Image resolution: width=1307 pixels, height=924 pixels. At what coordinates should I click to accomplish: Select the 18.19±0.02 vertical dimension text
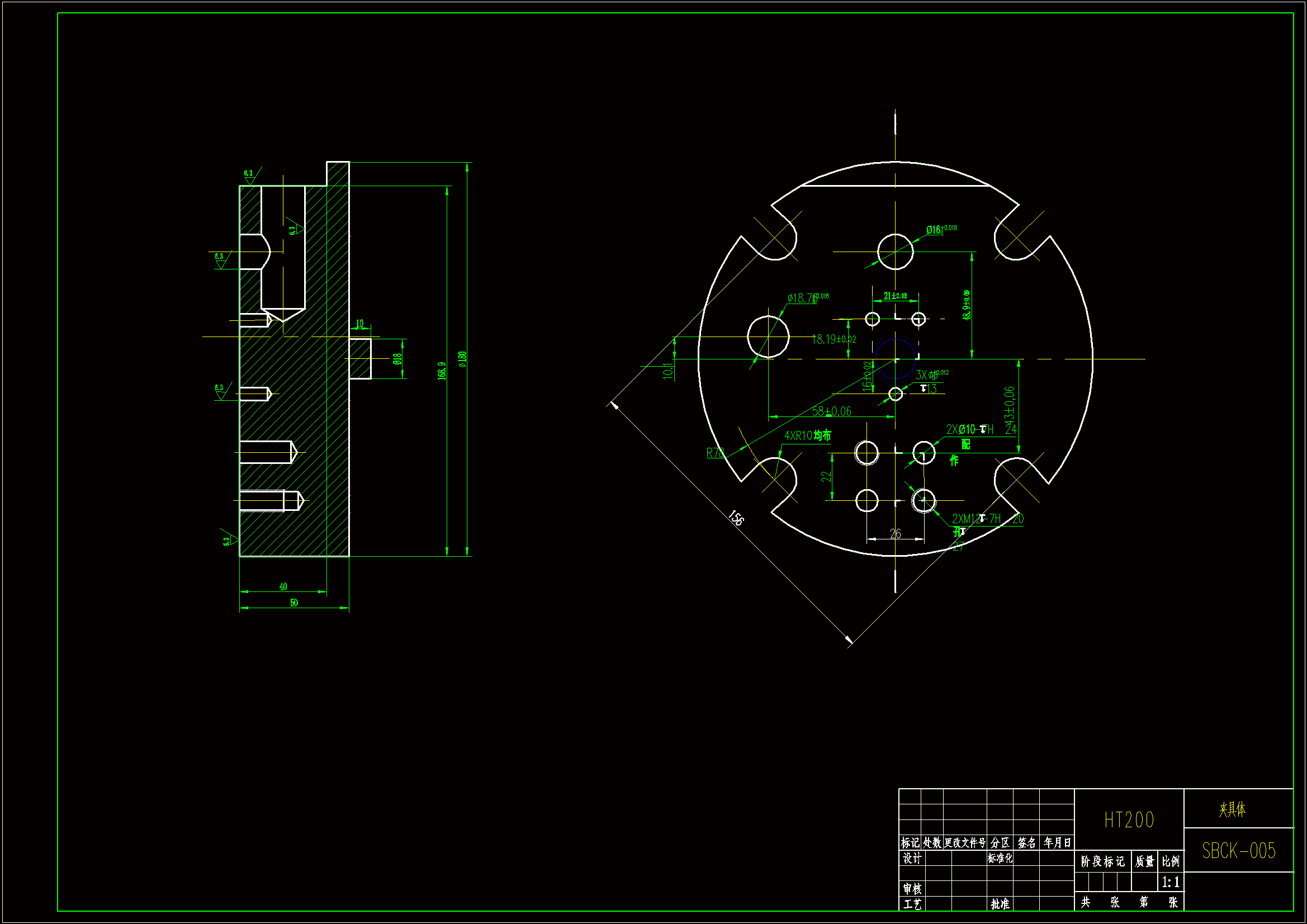pyautogui.click(x=834, y=339)
